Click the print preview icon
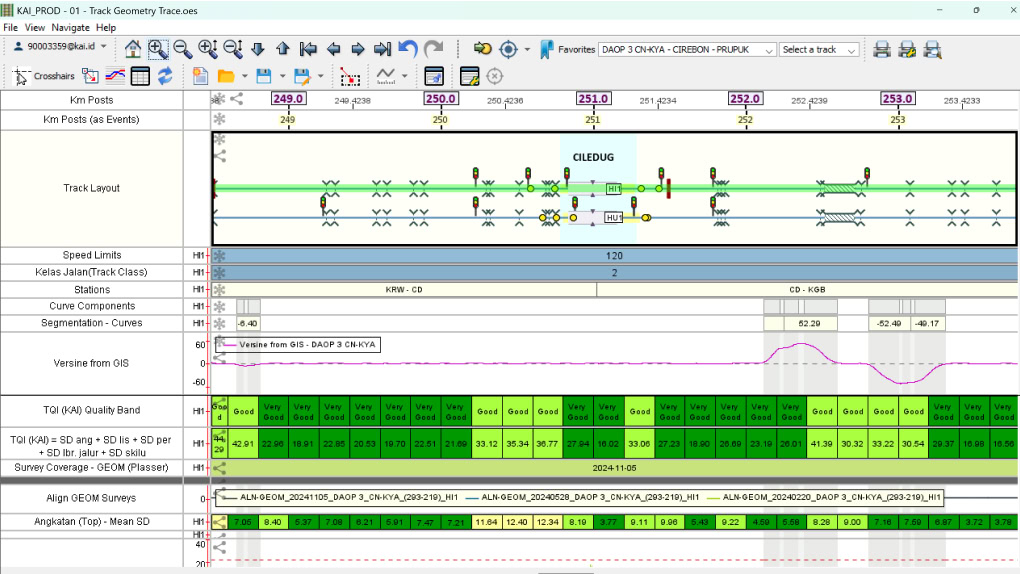This screenshot has height=574, width=1020. tap(932, 49)
